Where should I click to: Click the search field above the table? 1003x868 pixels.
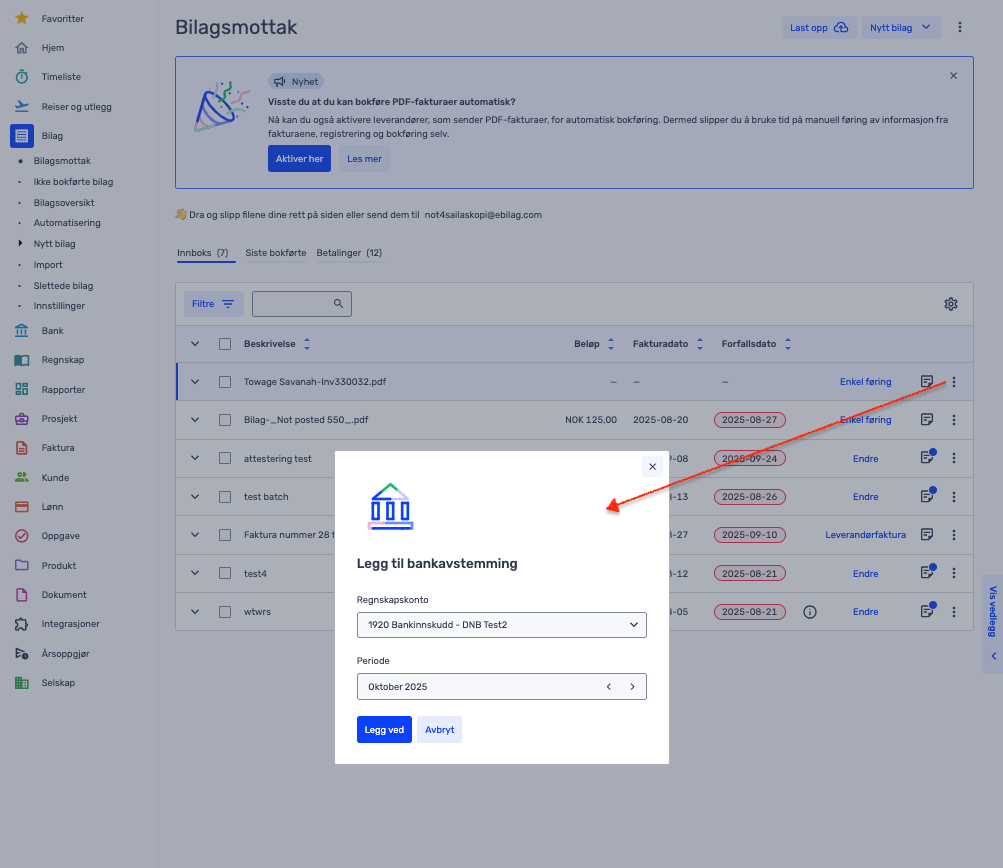[293, 304]
